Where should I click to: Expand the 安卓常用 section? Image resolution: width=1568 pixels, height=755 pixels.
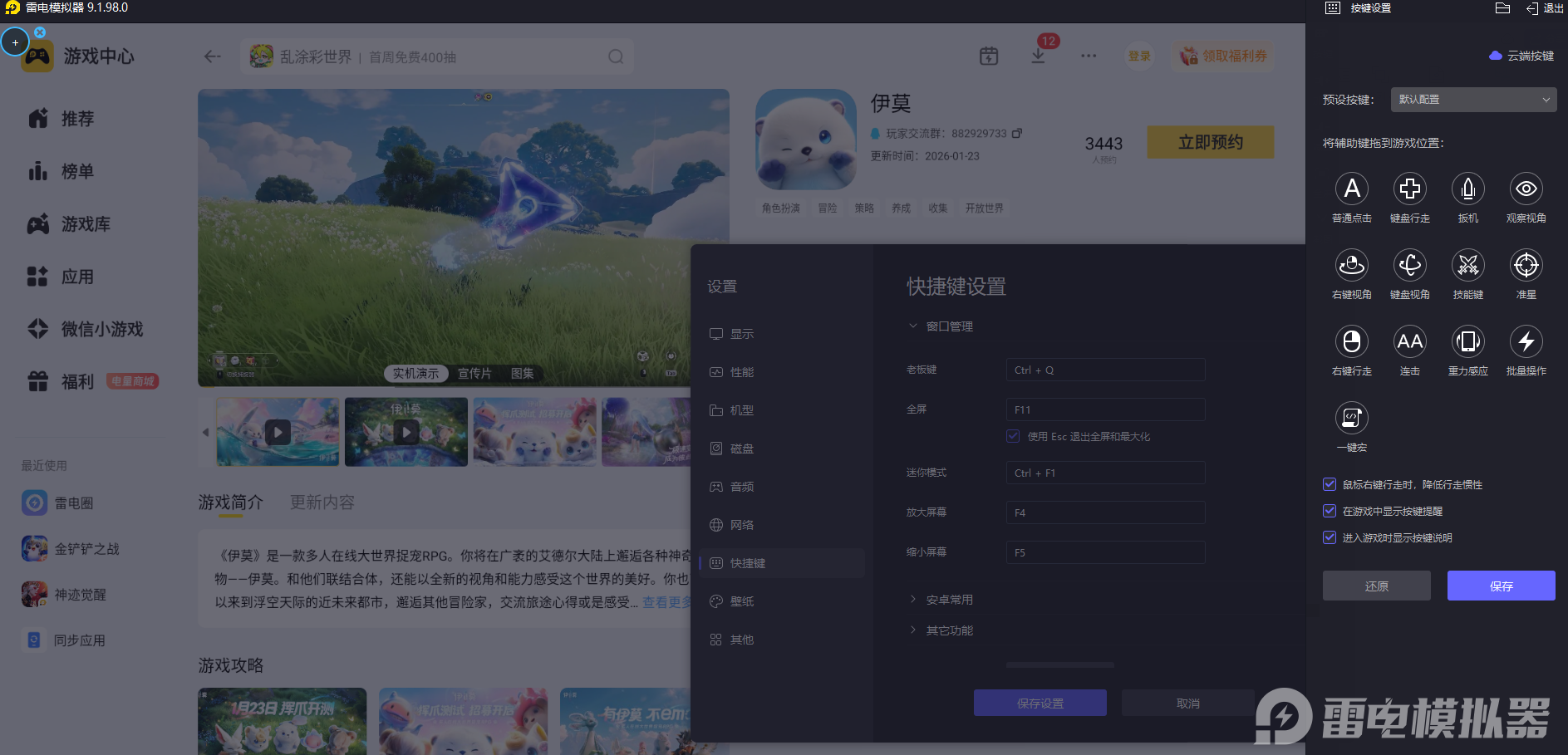(x=940, y=600)
